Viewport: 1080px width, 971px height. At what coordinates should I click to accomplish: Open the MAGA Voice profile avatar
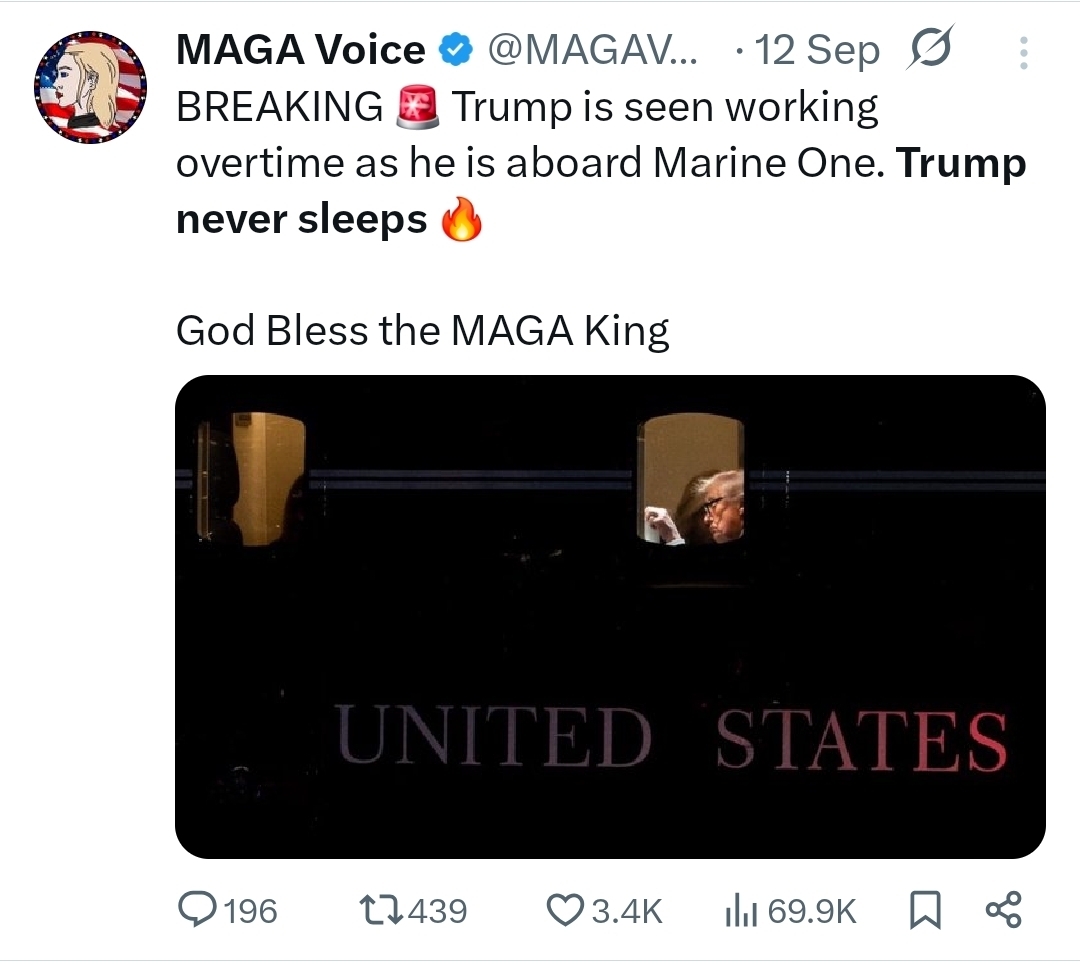91,88
